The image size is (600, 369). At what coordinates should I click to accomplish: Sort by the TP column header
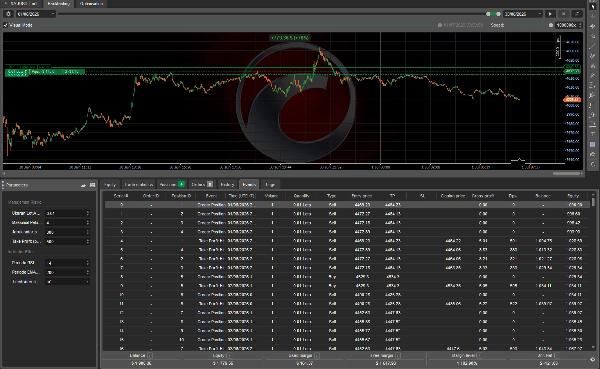click(x=392, y=196)
